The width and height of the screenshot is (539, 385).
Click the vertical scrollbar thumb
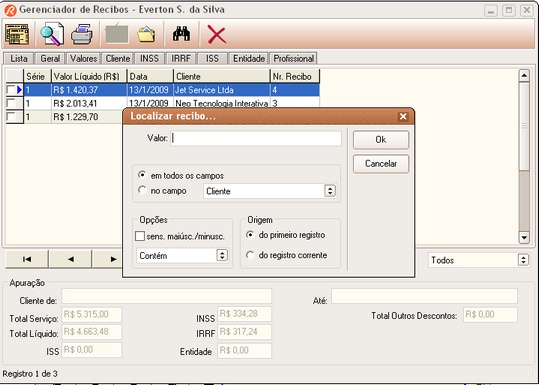click(524, 126)
